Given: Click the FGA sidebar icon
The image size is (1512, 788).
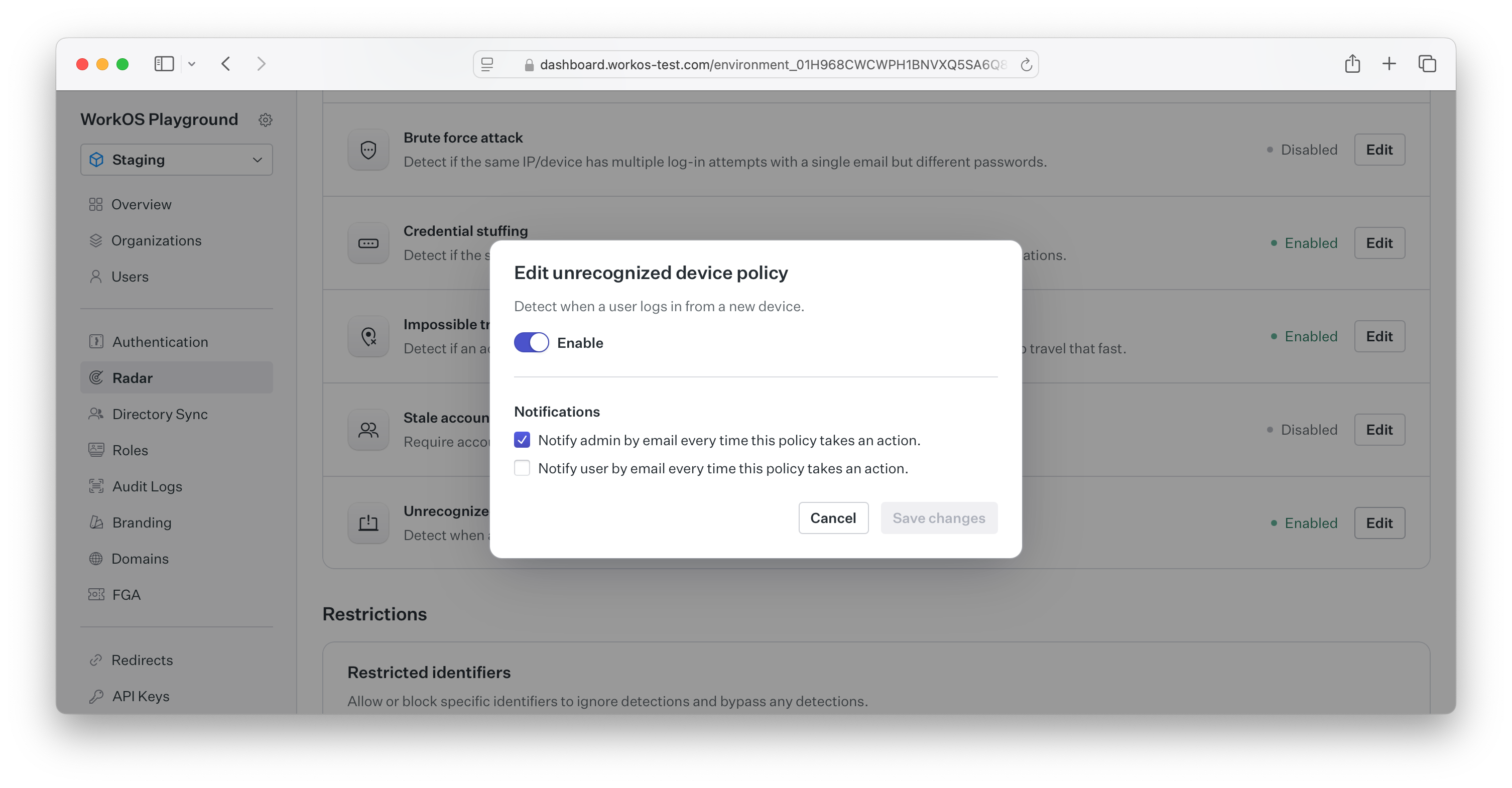Looking at the screenshot, I should 97,594.
